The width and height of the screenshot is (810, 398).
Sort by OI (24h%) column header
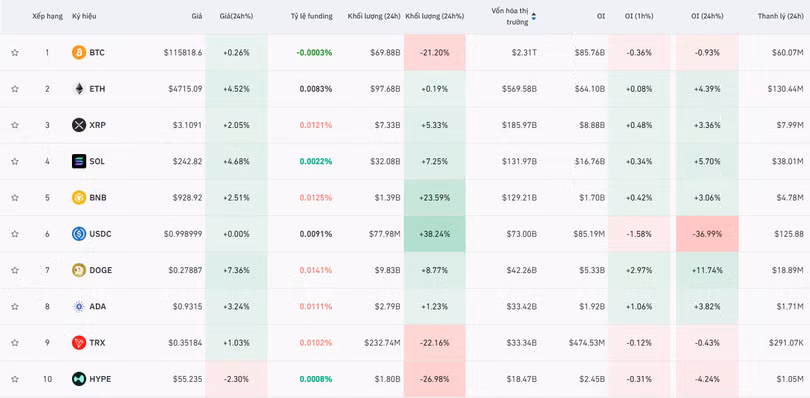(707, 16)
